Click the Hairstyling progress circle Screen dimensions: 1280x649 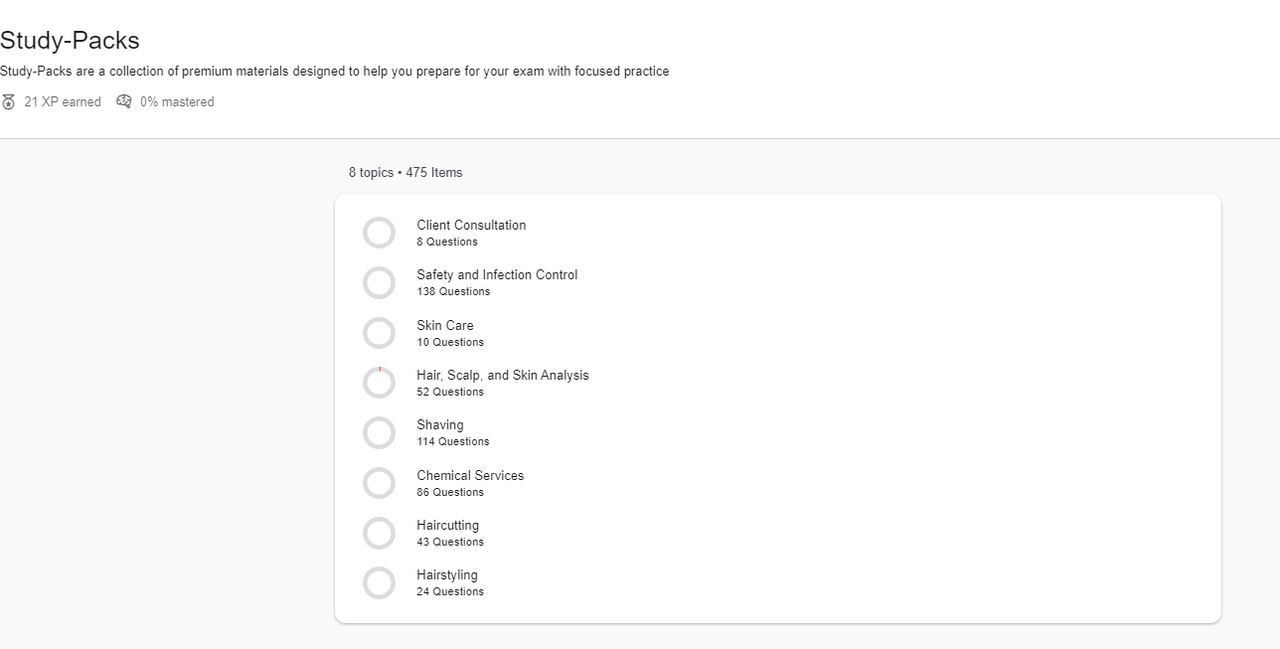click(379, 583)
